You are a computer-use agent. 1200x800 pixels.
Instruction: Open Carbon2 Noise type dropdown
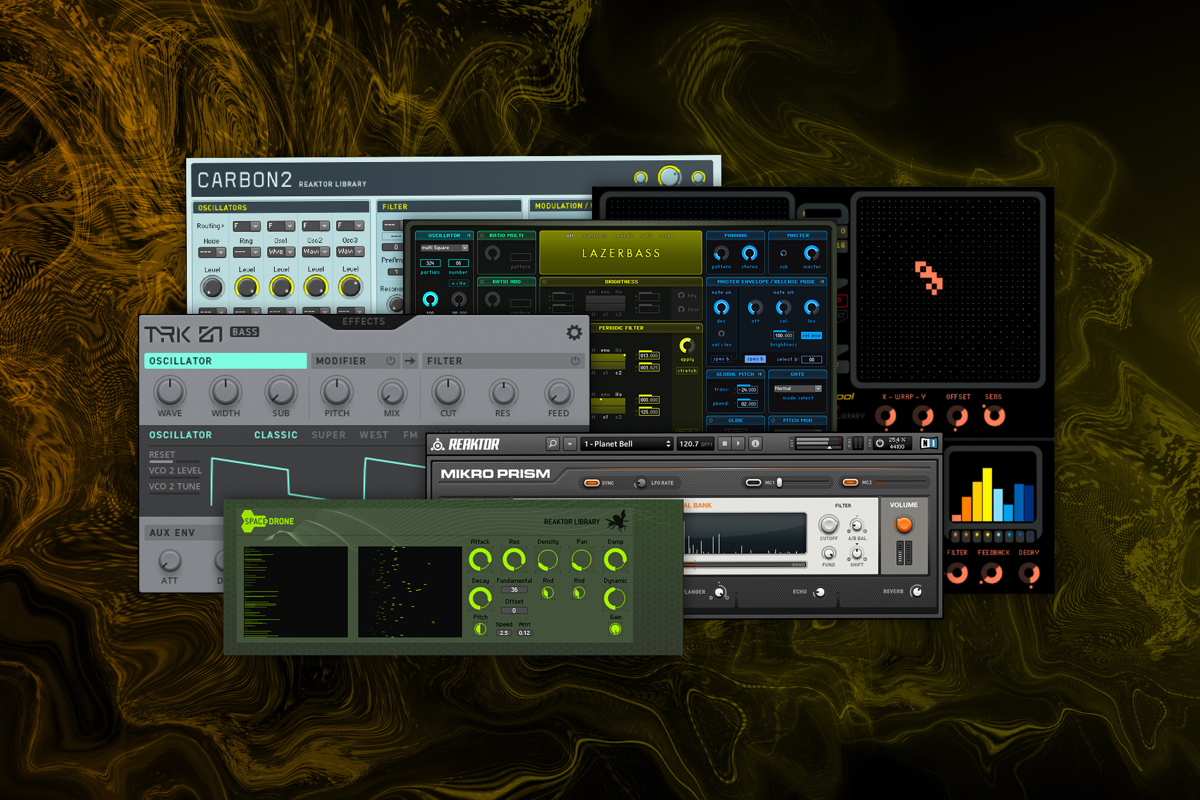pyautogui.click(x=212, y=252)
